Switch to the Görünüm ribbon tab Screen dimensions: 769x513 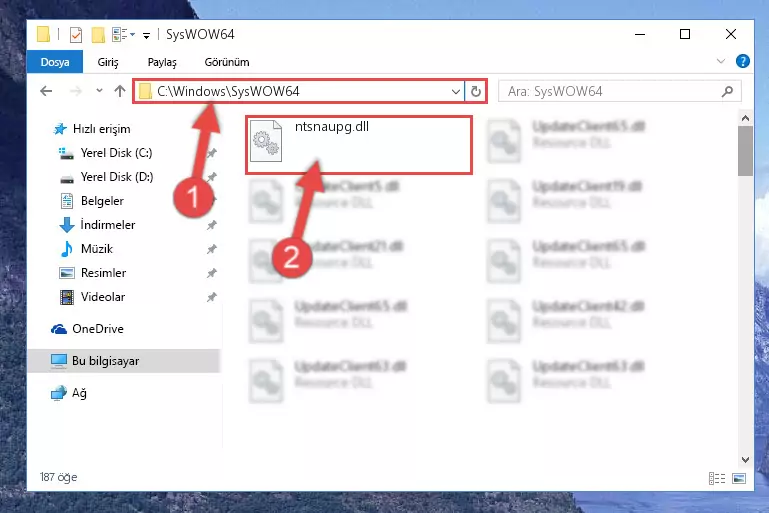(227, 62)
